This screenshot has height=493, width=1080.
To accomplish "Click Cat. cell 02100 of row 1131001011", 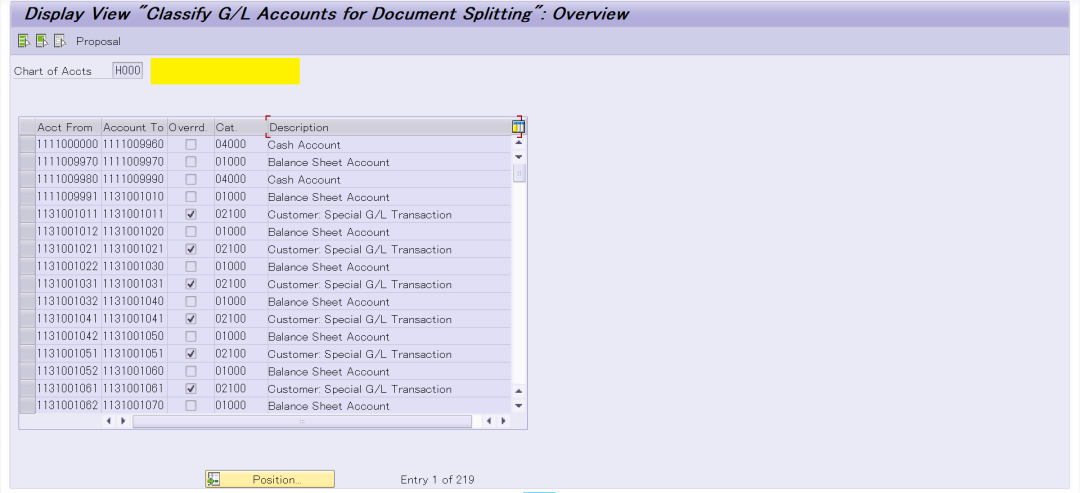I will (x=240, y=214).
